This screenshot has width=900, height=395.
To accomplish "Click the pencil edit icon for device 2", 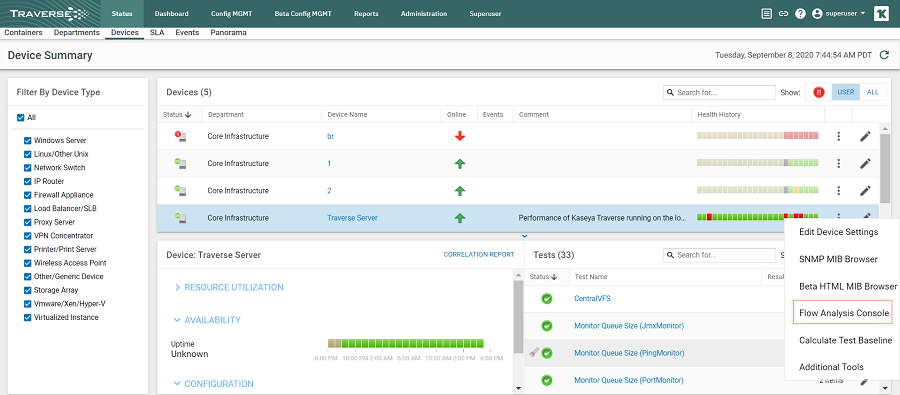I will coord(865,191).
